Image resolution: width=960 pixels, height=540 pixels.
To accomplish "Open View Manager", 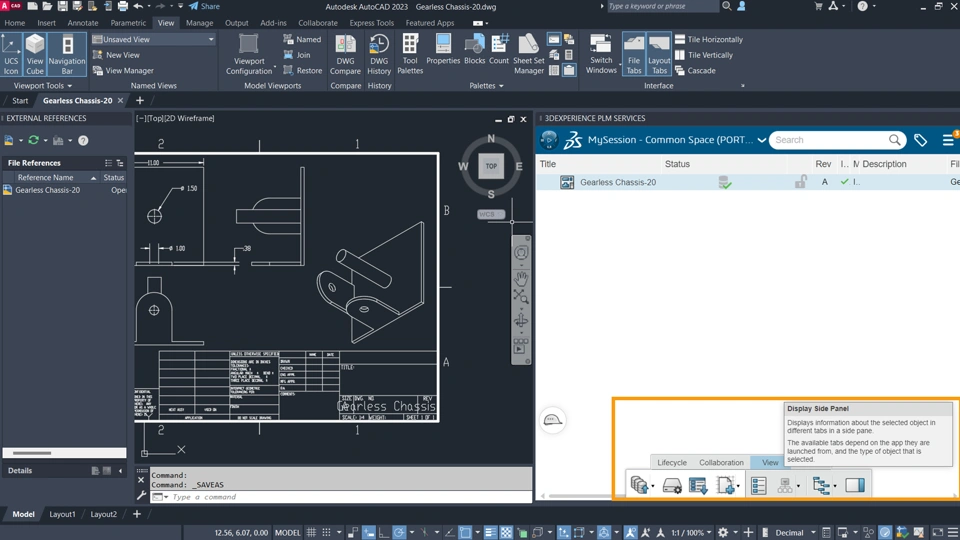I will pos(122,70).
